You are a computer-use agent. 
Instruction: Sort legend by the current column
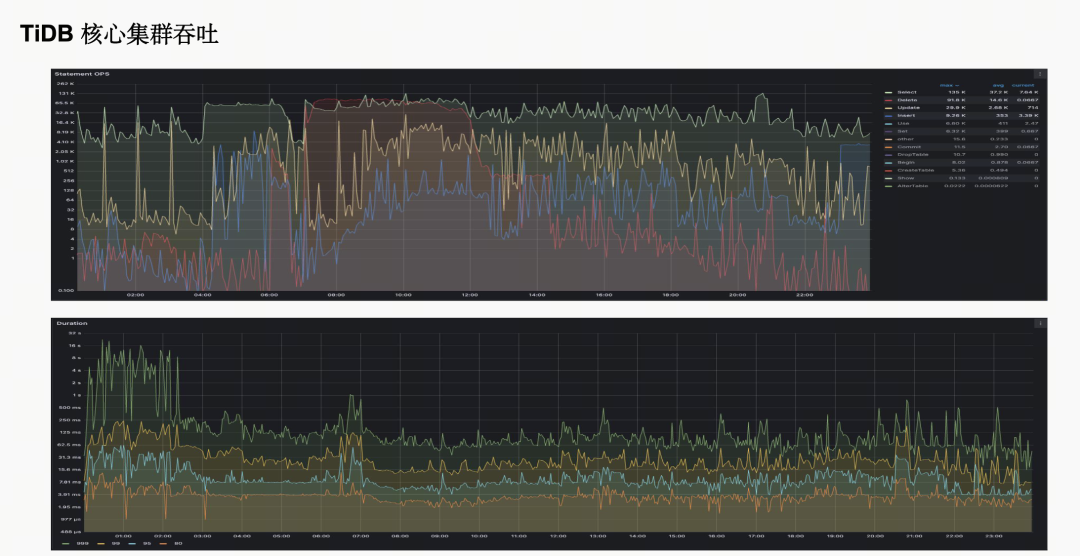click(x=1023, y=85)
